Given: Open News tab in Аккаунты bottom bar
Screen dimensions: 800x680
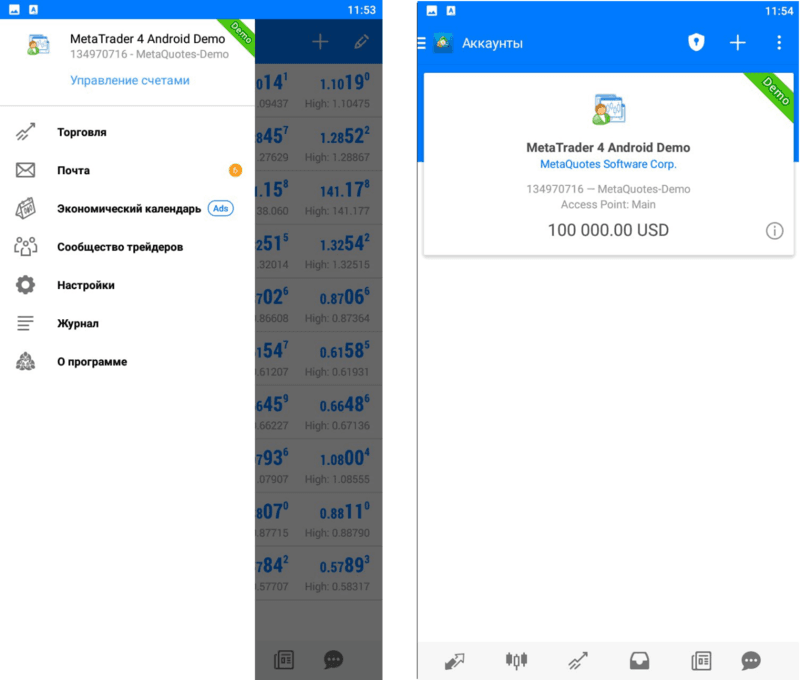Looking at the screenshot, I should (x=701, y=661).
